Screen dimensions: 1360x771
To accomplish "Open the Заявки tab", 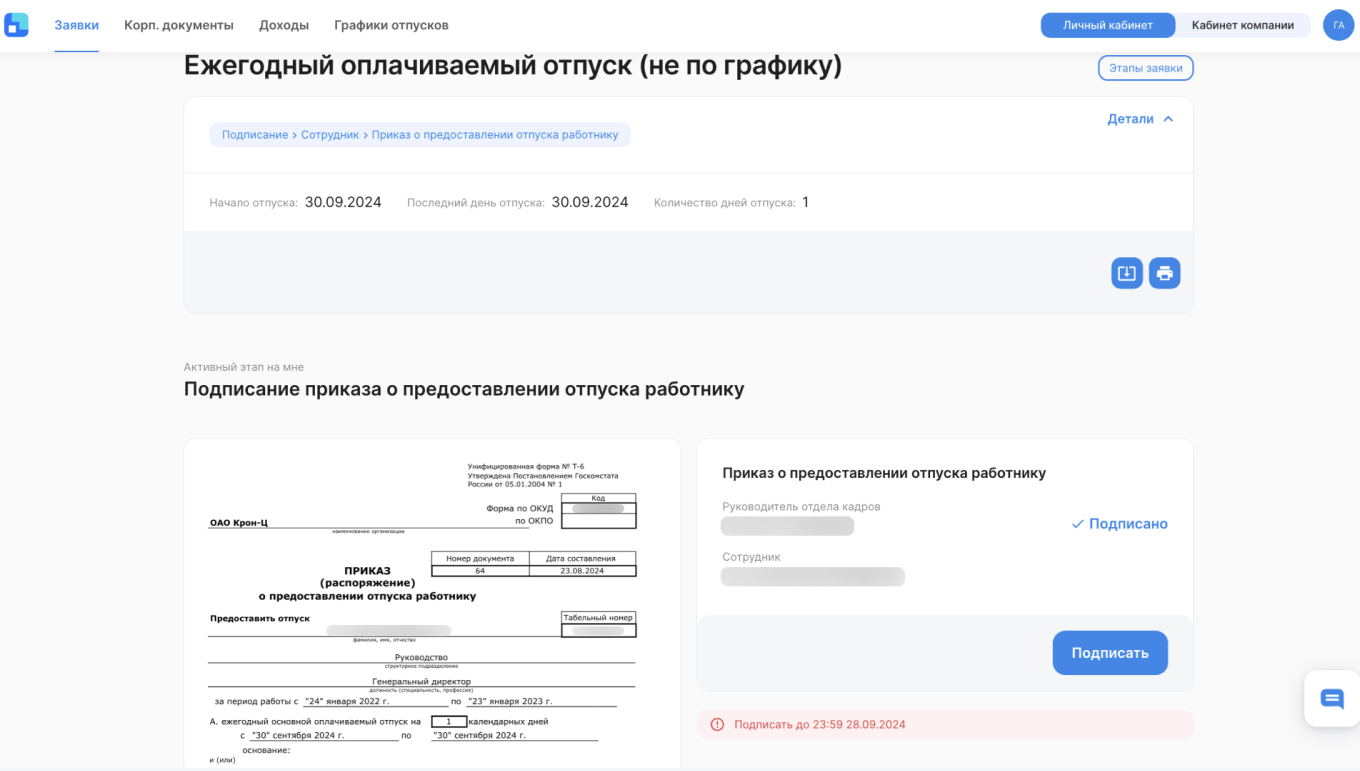I will click(x=77, y=25).
